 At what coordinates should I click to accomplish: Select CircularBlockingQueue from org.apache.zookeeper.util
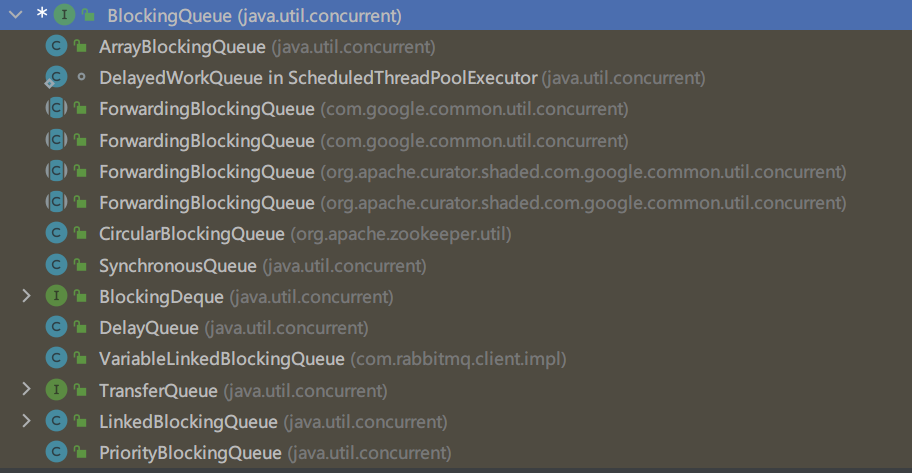pyautogui.click(x=192, y=235)
